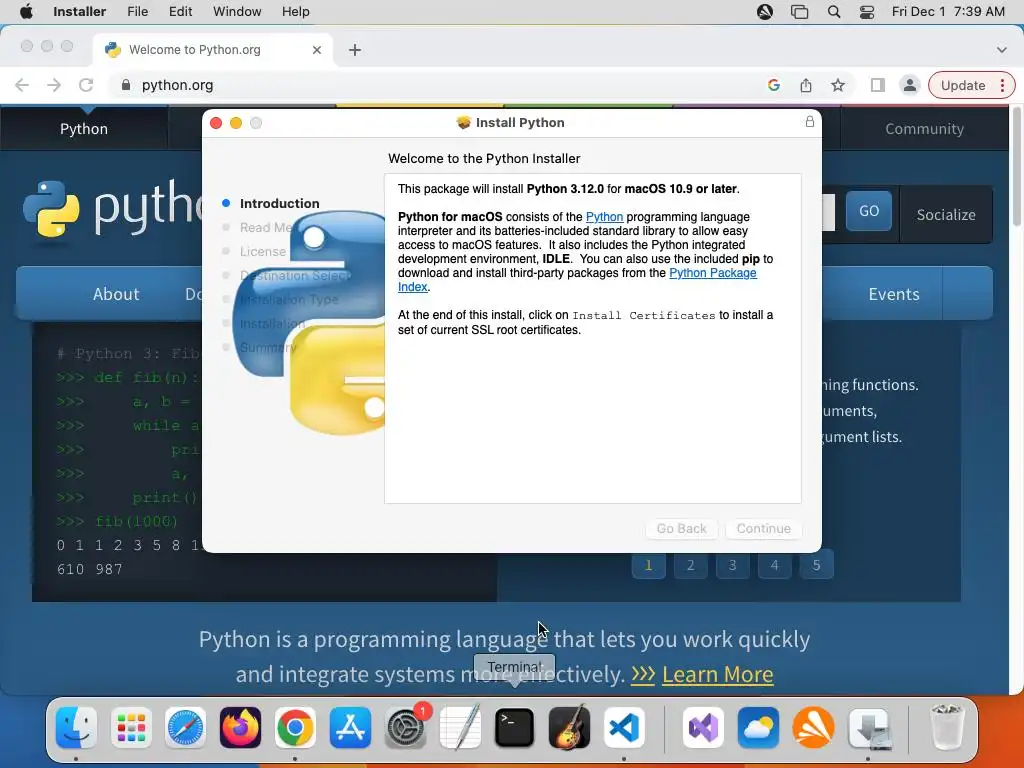Viewport: 1024px width, 768px height.
Task: Click the window-stack icon in the menu bar
Action: (799, 12)
